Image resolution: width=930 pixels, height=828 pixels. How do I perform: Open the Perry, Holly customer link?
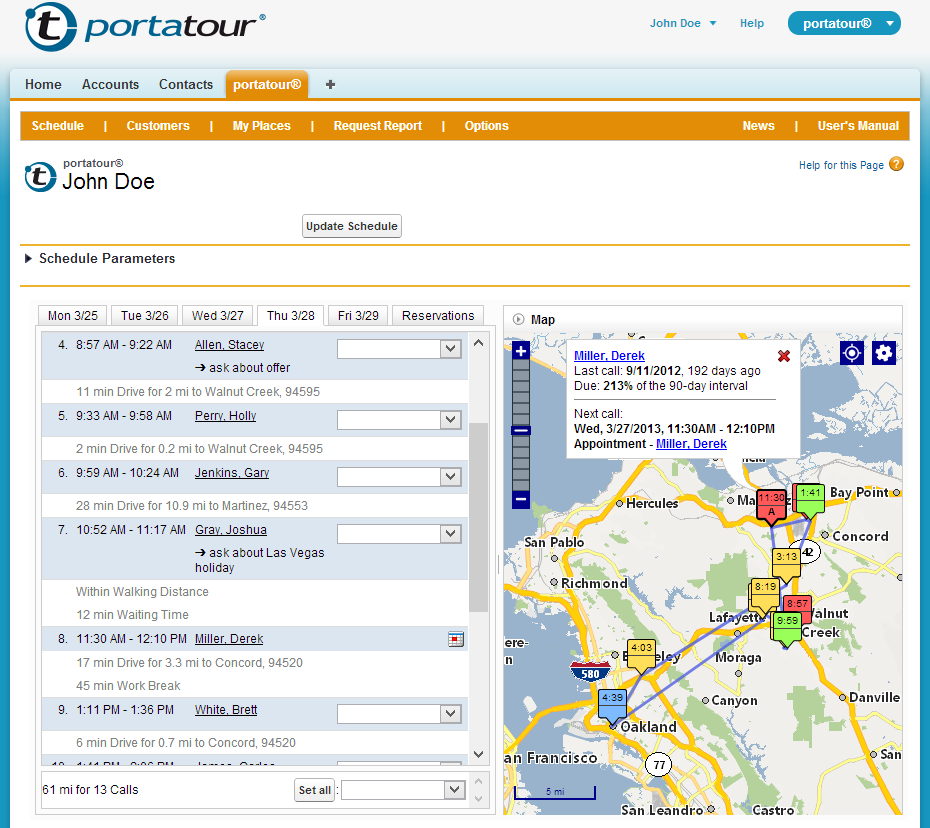(225, 416)
